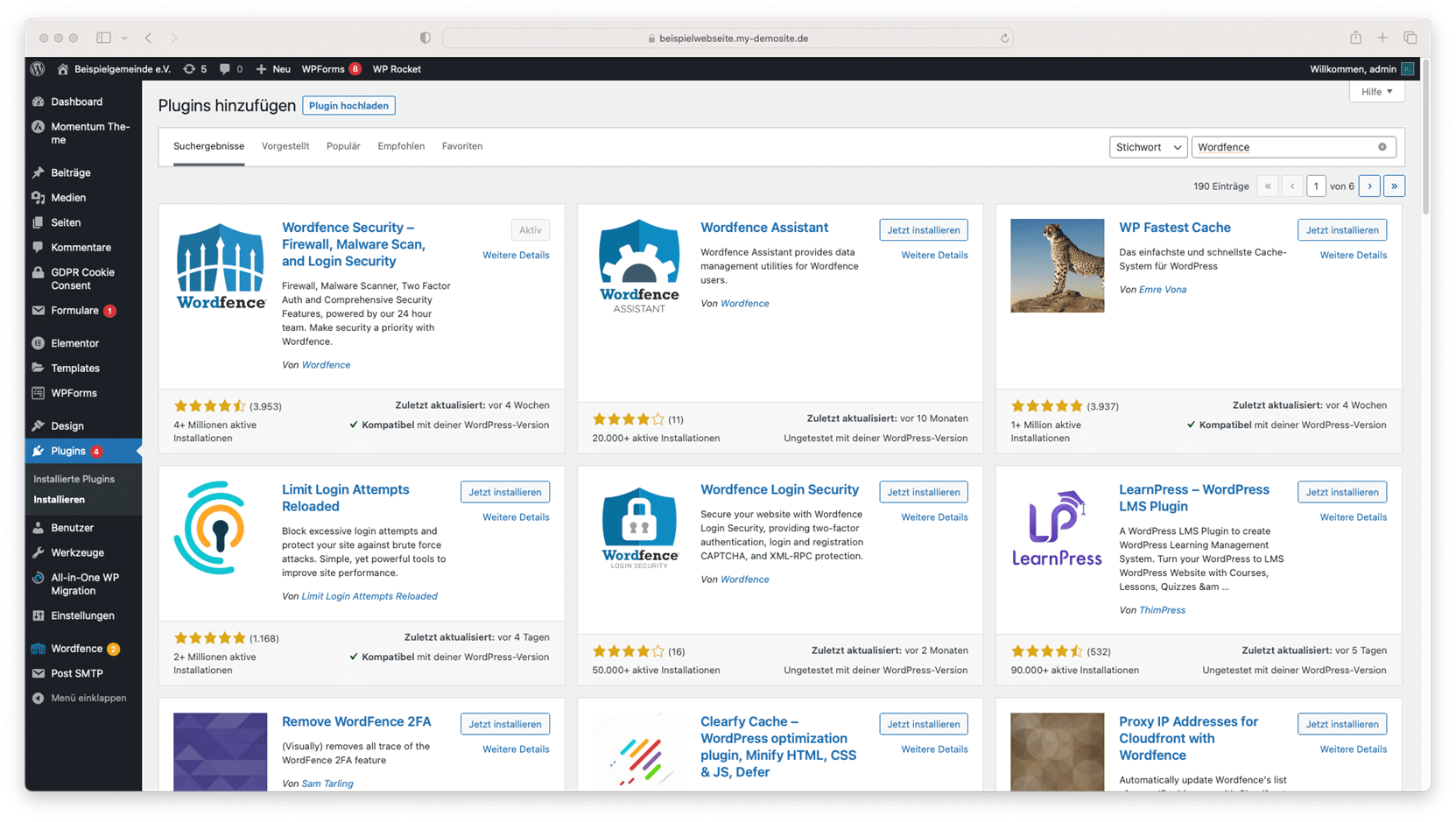Reload the page in Safari
The height and width of the screenshot is (822, 1456).
1004,39
